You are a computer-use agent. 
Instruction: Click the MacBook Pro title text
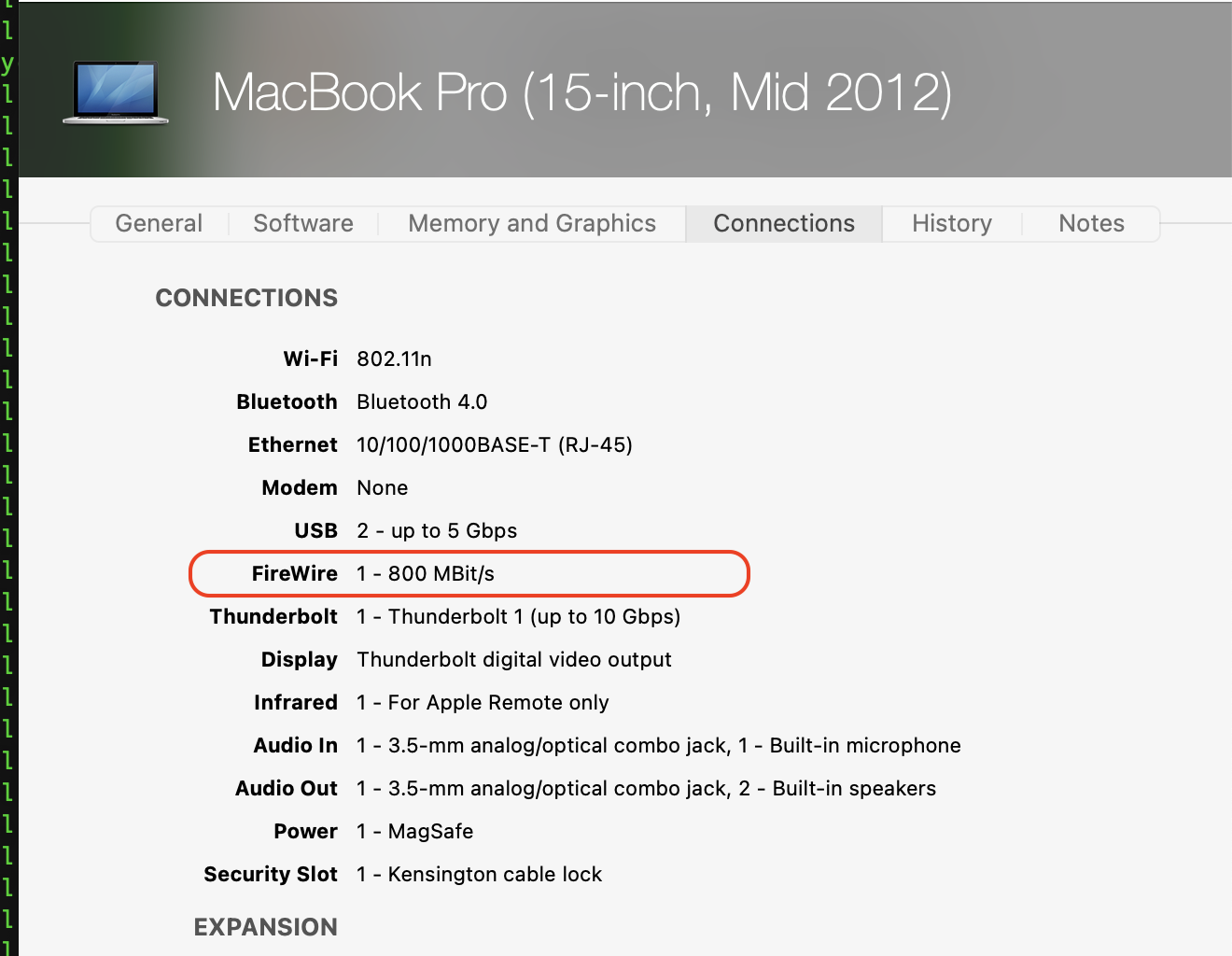point(583,91)
